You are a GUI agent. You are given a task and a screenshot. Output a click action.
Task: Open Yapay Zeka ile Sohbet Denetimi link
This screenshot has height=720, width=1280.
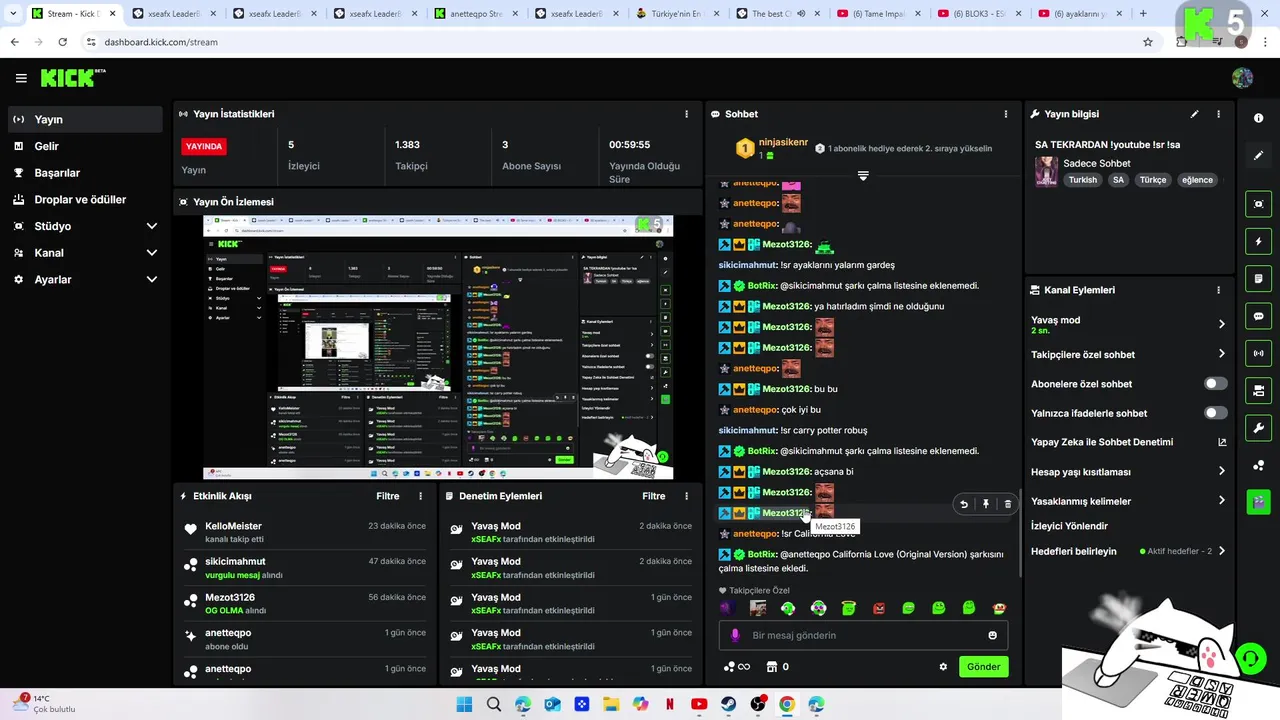pyautogui.click(x=1128, y=442)
